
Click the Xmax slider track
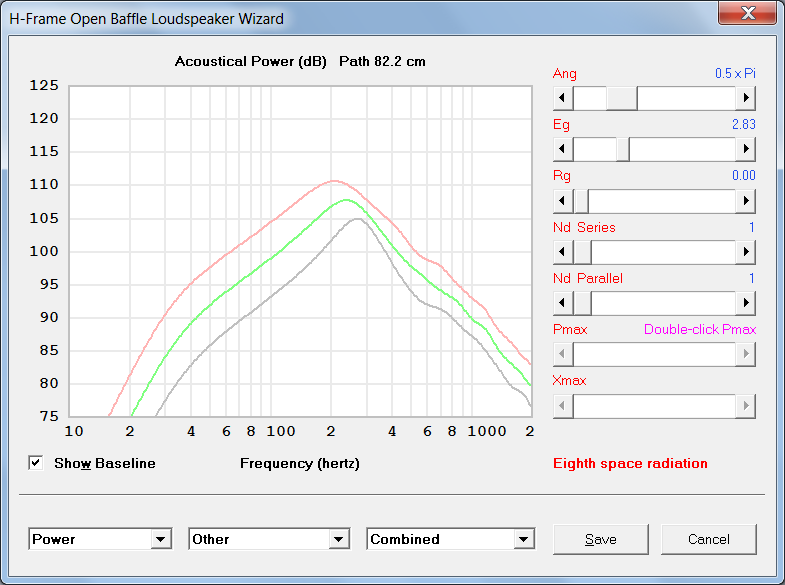tap(654, 406)
